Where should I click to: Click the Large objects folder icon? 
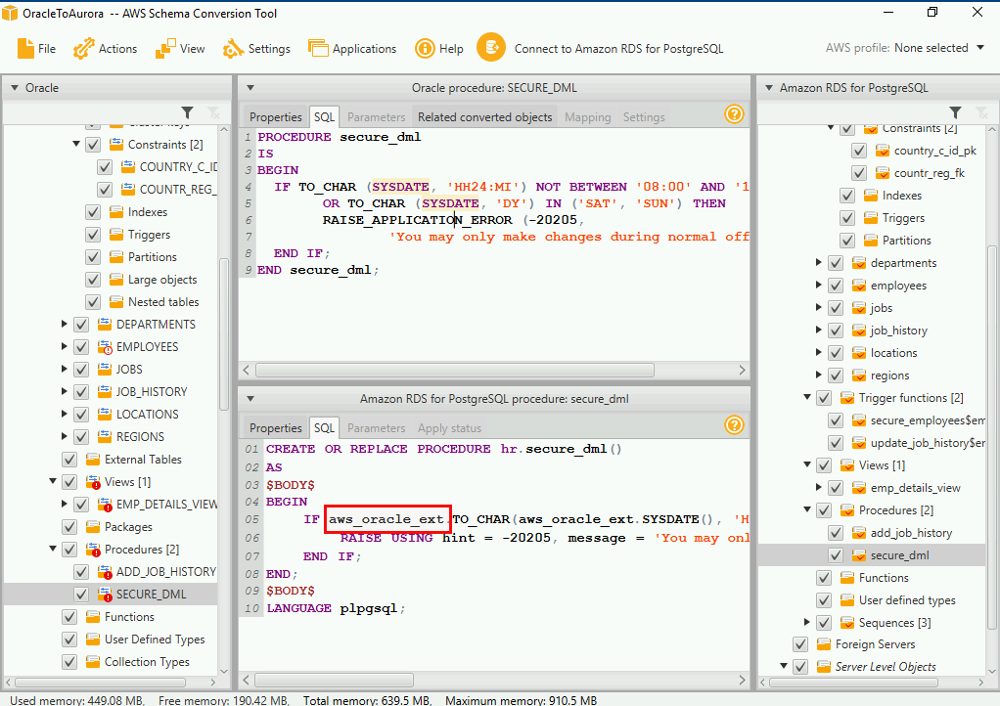(116, 279)
